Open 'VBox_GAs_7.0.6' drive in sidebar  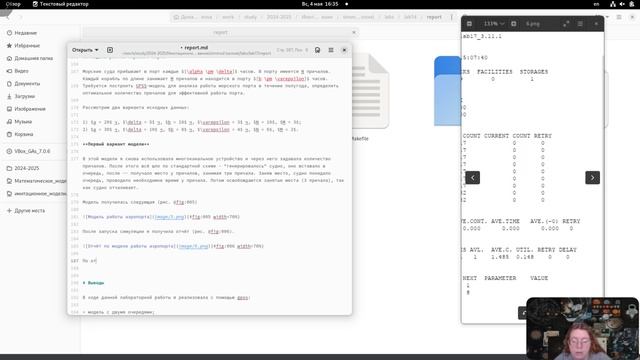[x=32, y=151]
